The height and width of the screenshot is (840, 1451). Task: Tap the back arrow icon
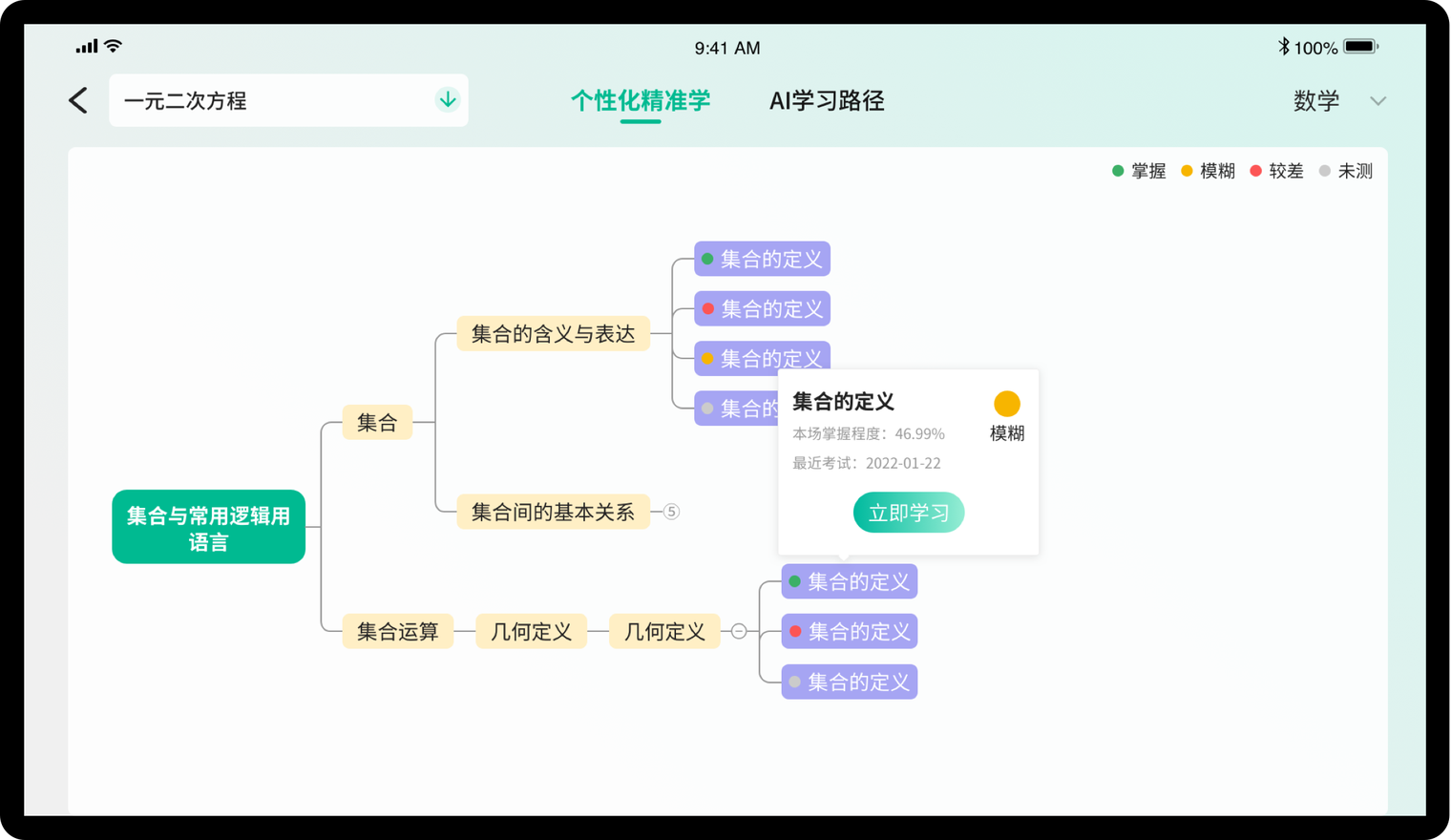(x=78, y=100)
